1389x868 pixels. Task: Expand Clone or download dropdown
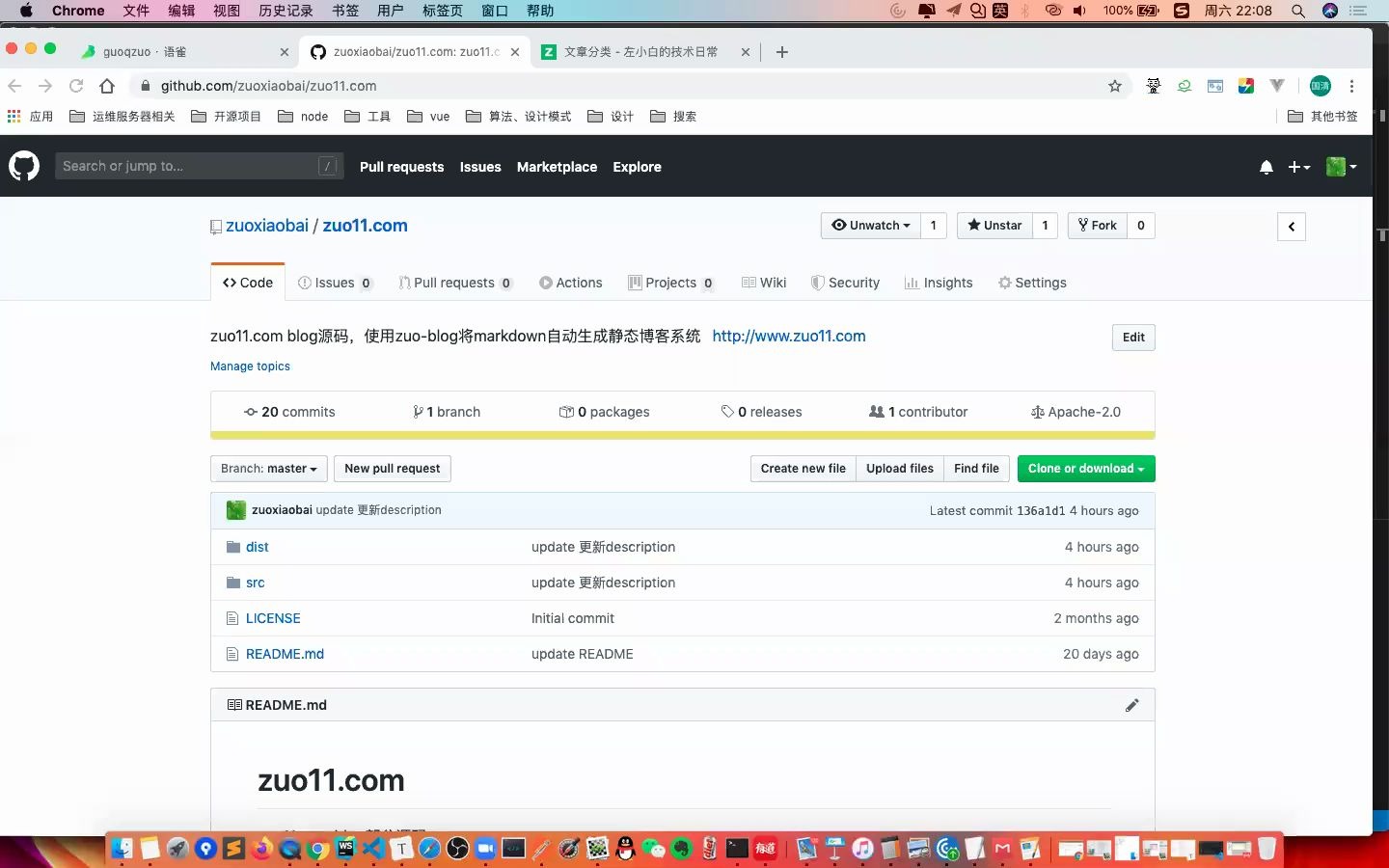(1086, 469)
